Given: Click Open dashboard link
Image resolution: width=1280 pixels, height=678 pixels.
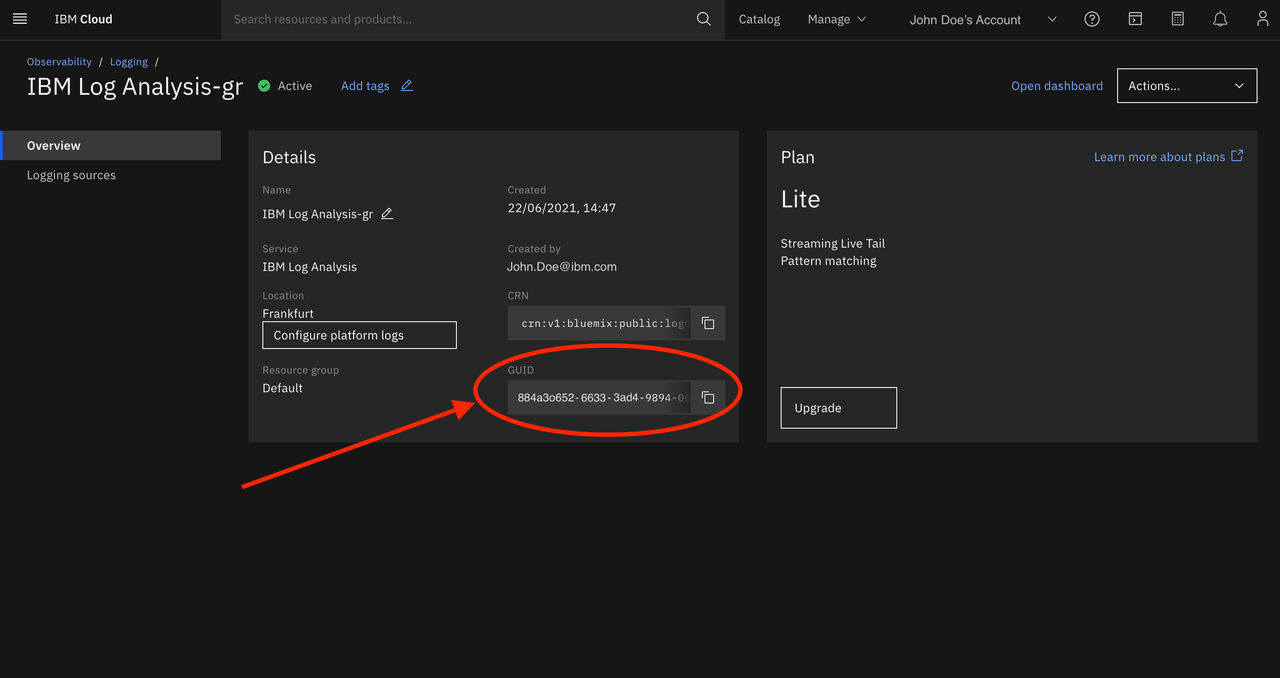Looking at the screenshot, I should coord(1057,86).
